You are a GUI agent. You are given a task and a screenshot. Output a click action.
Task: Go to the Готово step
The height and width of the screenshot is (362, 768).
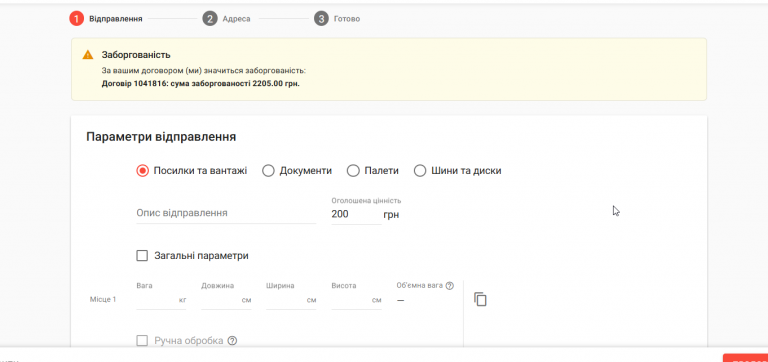pyautogui.click(x=347, y=19)
